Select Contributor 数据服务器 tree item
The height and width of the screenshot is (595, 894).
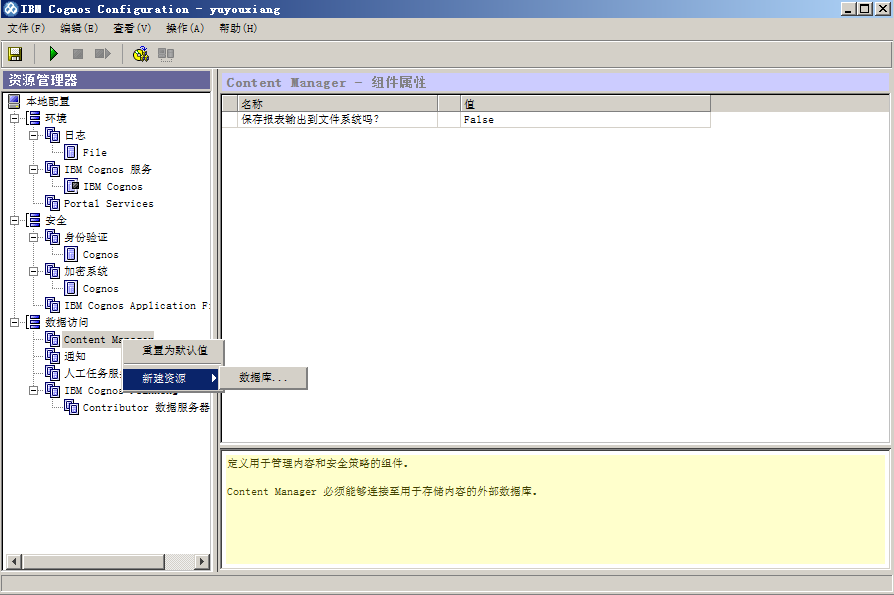coord(146,407)
